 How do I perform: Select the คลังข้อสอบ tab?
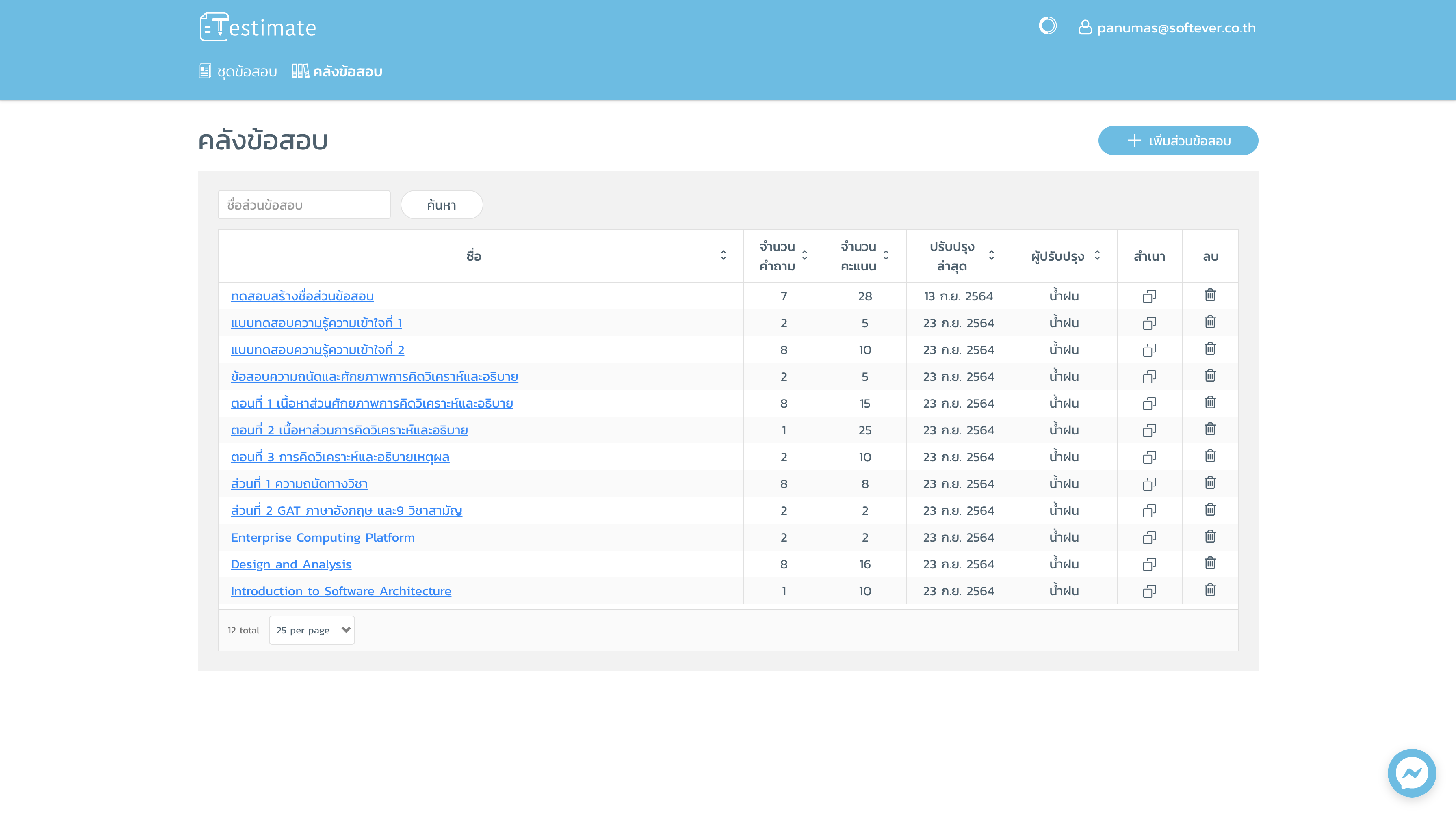click(x=338, y=72)
